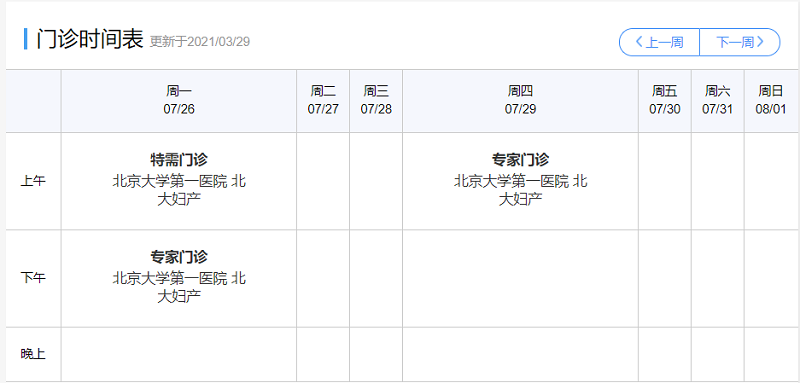Screen dimensions: 800x383
Task: Click the 周日 08/01 column header
Action: (x=771, y=100)
